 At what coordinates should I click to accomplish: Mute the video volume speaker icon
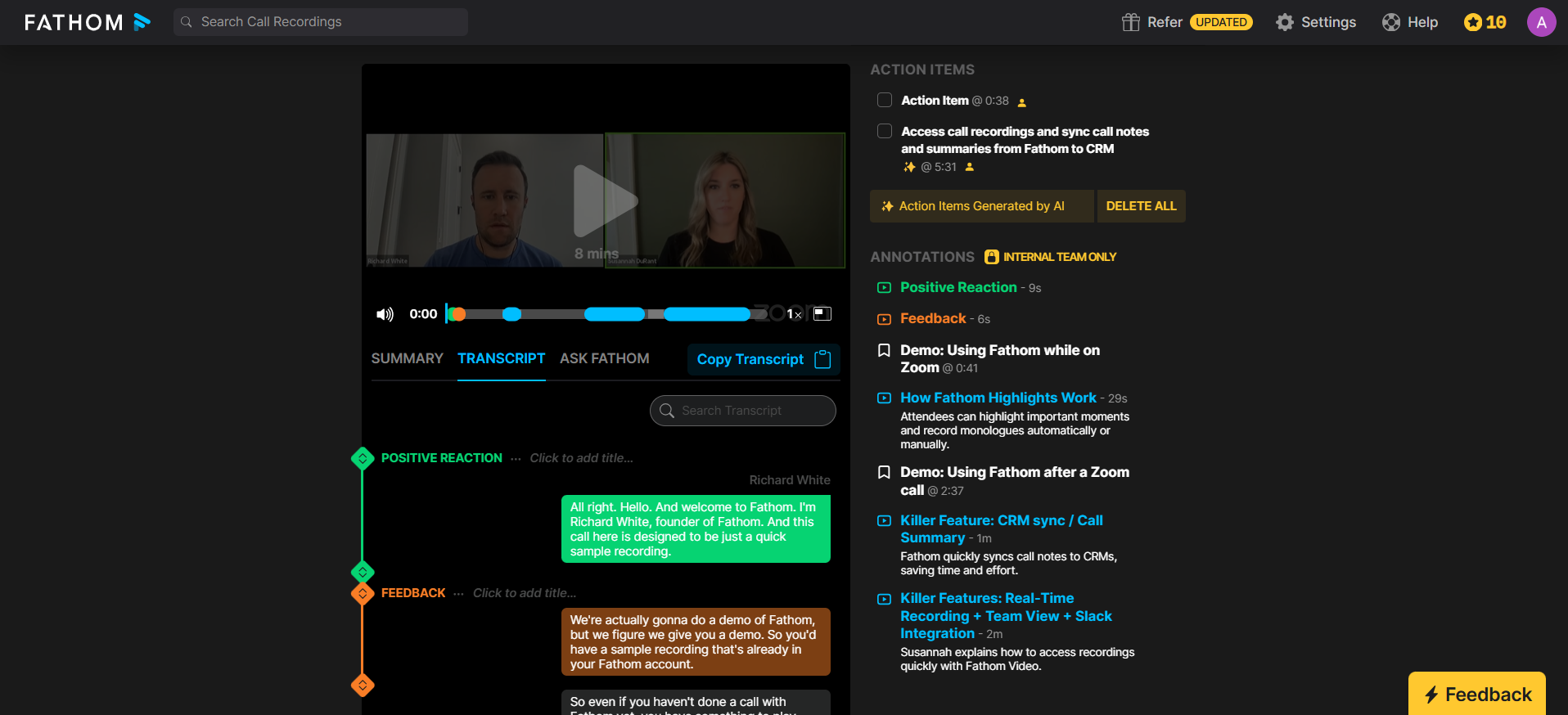tap(385, 314)
